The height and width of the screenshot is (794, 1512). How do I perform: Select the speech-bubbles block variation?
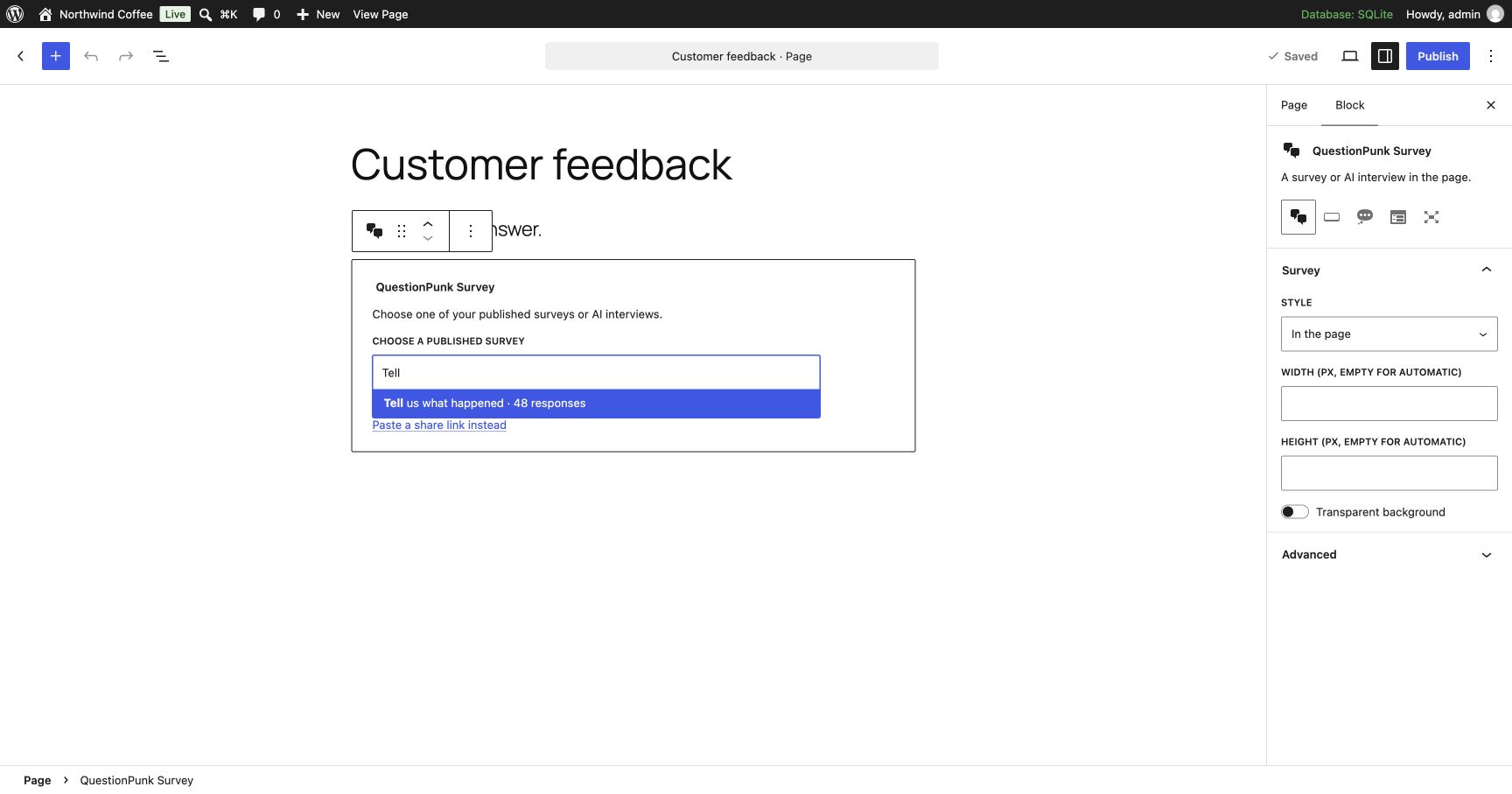(1298, 217)
